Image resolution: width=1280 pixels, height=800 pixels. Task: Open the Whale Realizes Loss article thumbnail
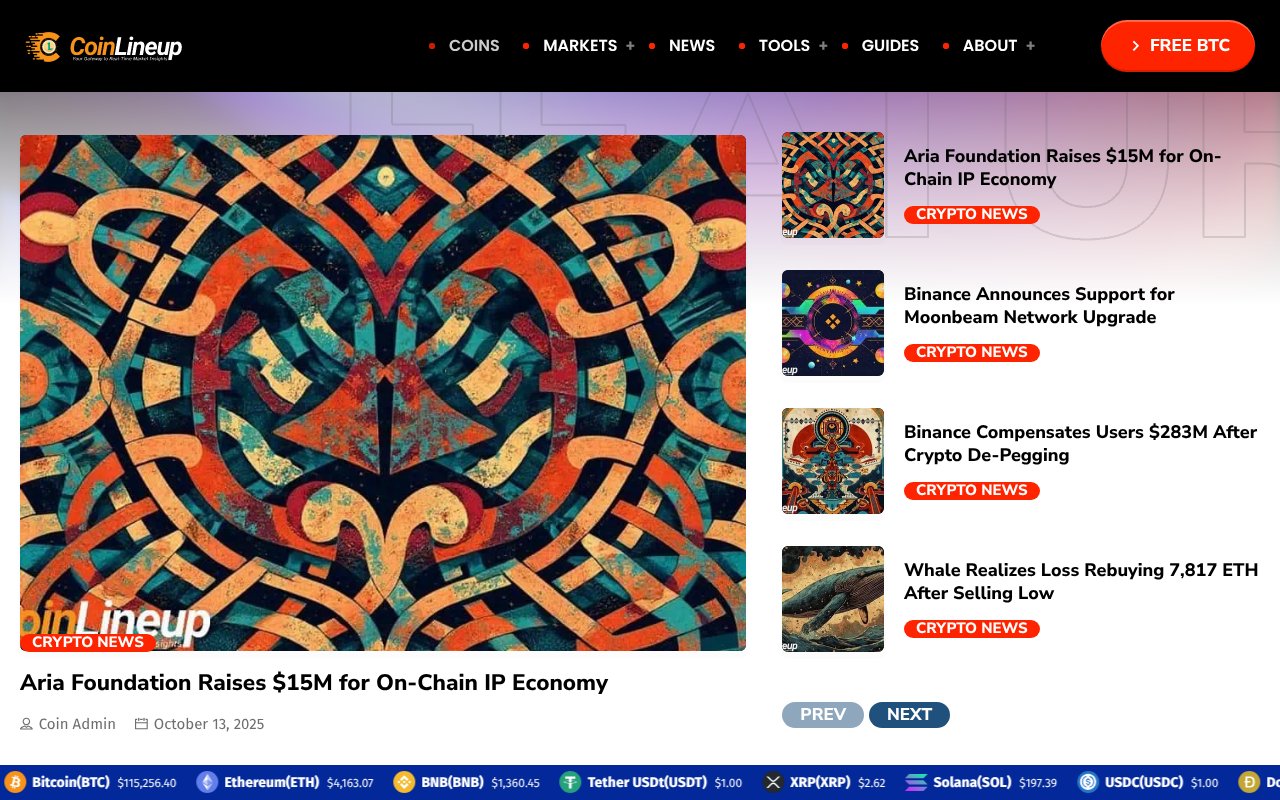click(x=833, y=599)
